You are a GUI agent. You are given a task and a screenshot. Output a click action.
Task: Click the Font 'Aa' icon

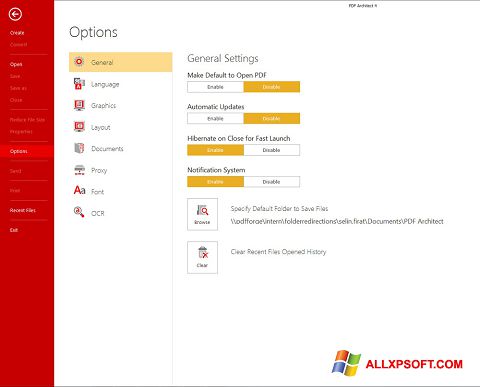tap(79, 190)
